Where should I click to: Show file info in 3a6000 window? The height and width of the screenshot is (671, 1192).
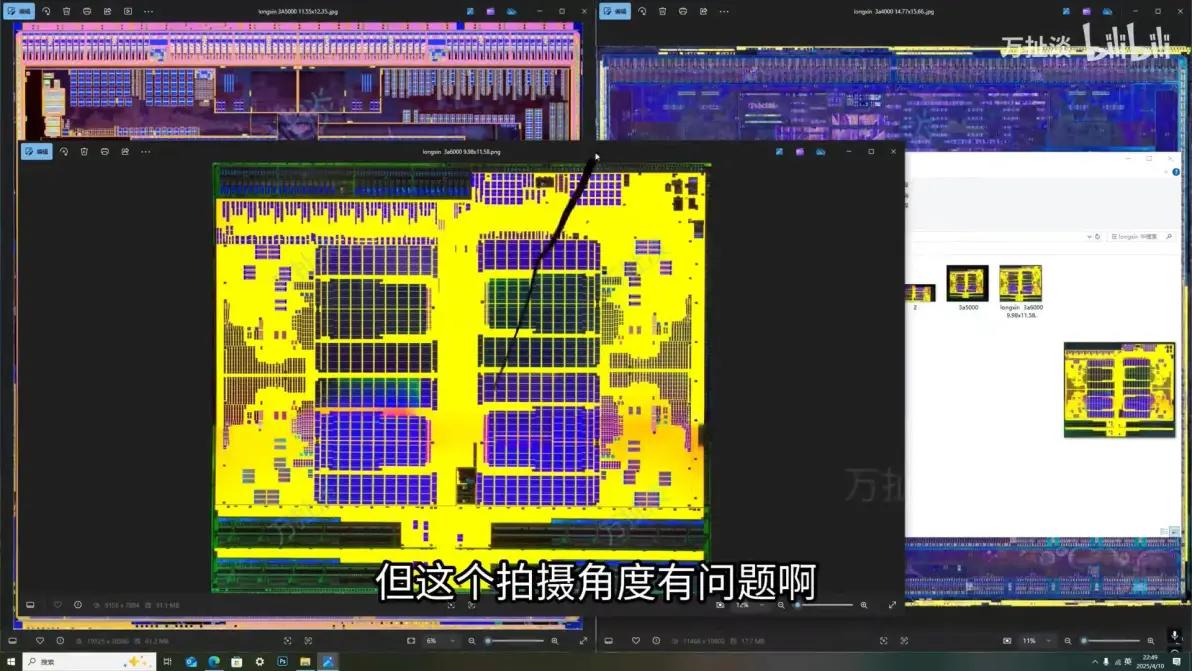(x=78, y=605)
